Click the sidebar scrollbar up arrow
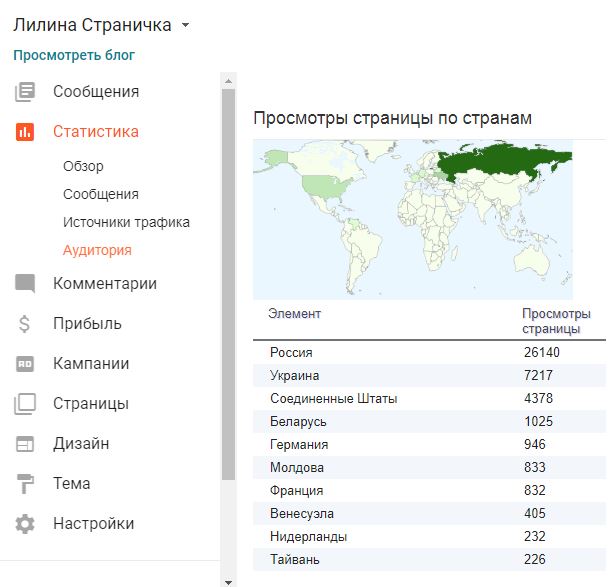The width and height of the screenshot is (610, 587). (x=229, y=81)
